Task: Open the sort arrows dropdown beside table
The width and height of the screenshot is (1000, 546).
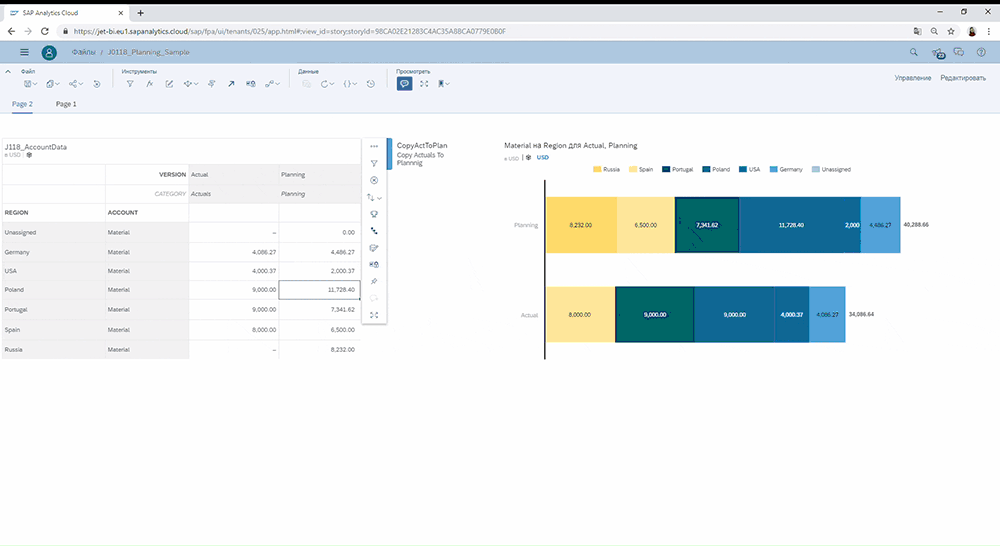Action: (x=374, y=198)
